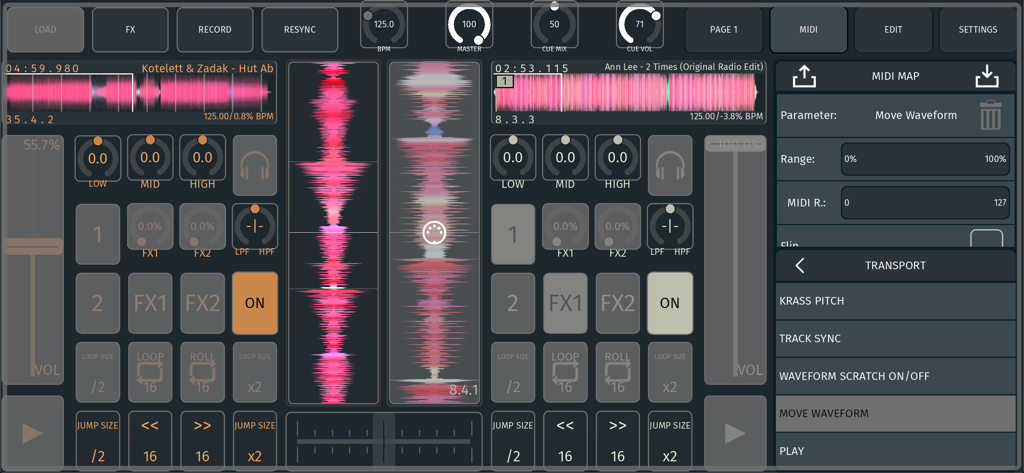
Task: Double right deck loop size x2
Action: point(669,372)
